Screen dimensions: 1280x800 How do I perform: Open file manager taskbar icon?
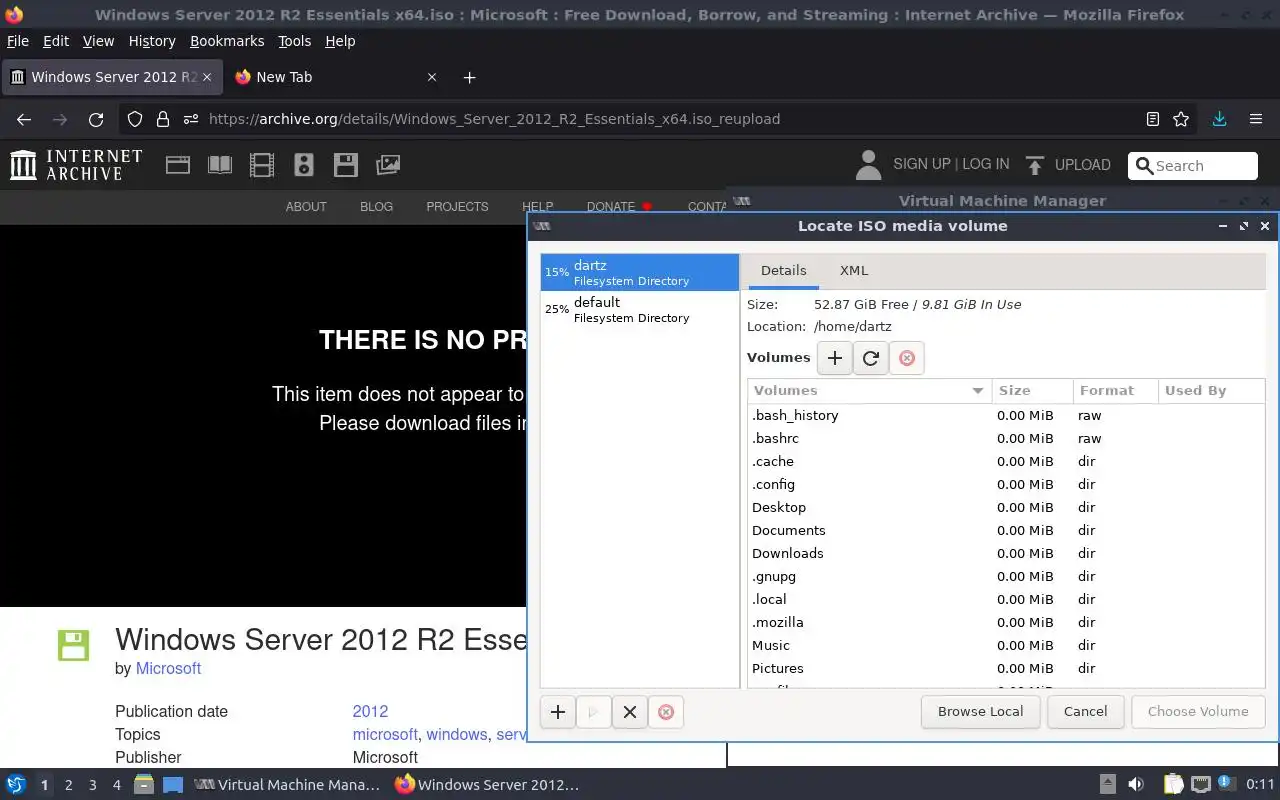click(143, 785)
